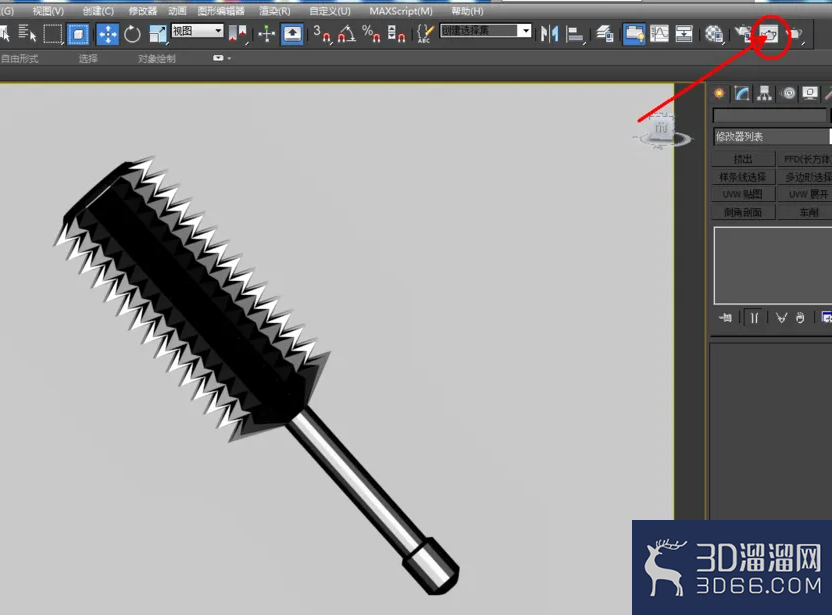The image size is (832, 615).
Task: Activate Select and Scale tool
Action: click(157, 34)
